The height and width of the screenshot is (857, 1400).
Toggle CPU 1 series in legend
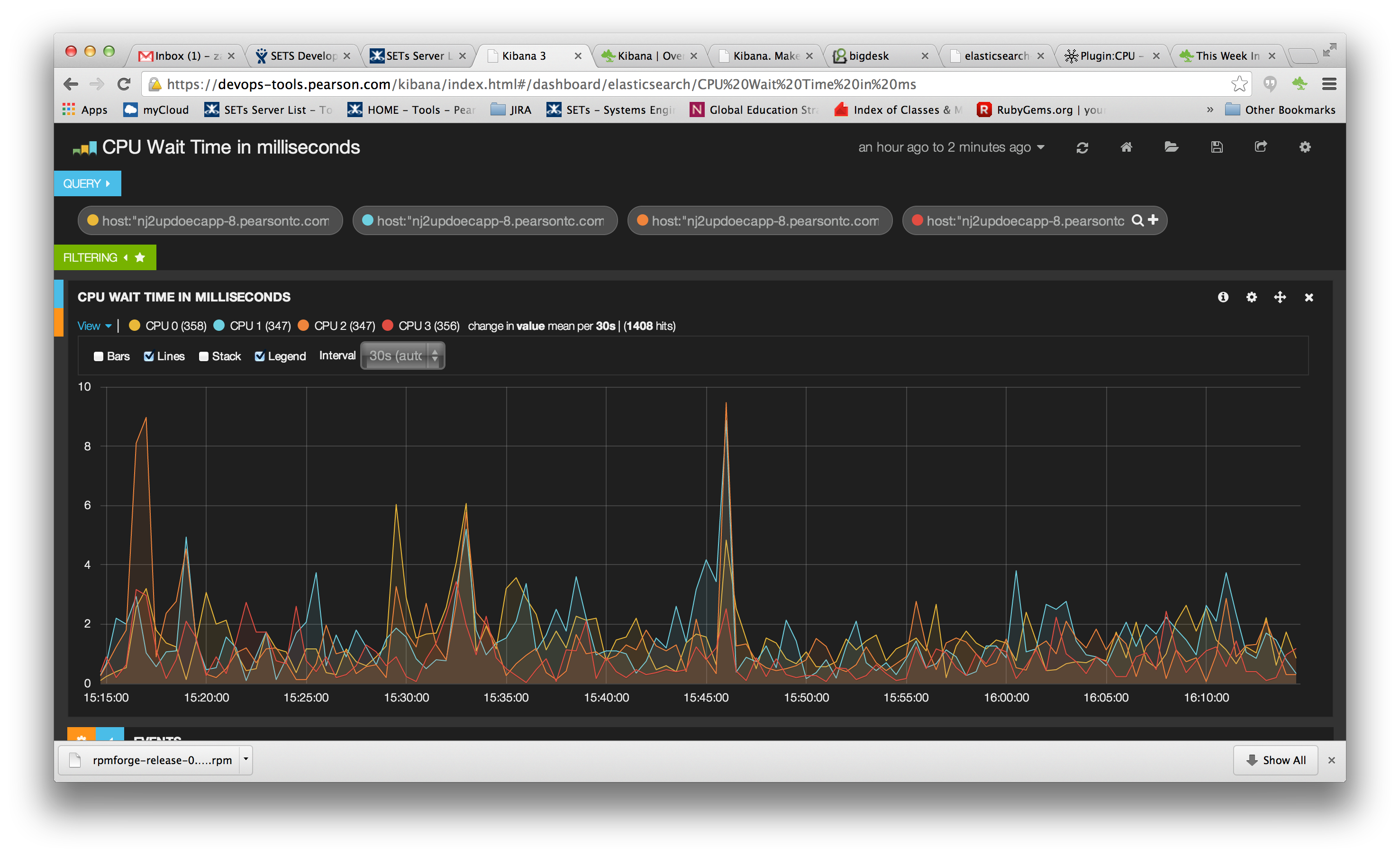(x=252, y=326)
